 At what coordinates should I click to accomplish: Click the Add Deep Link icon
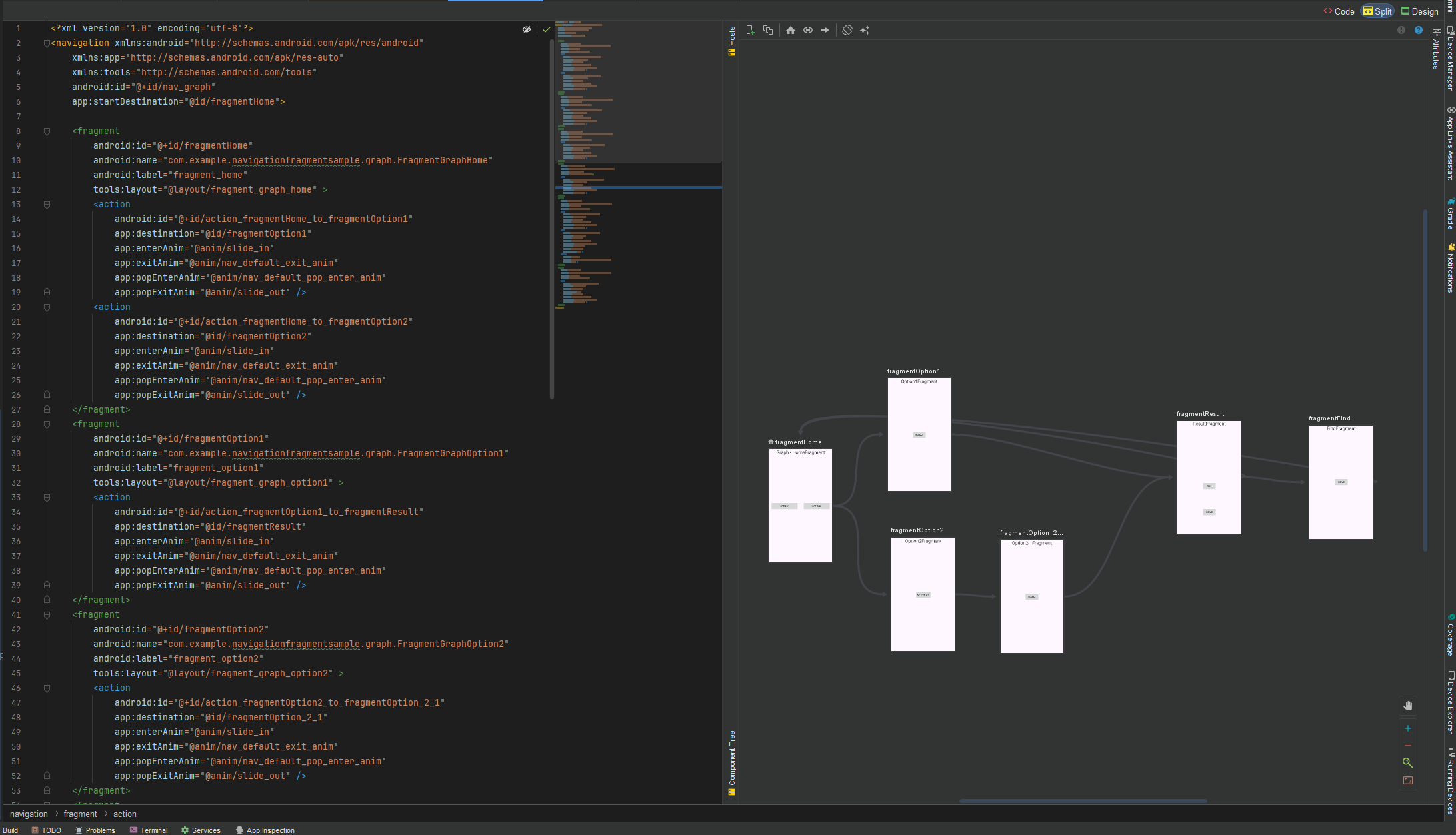tap(808, 30)
